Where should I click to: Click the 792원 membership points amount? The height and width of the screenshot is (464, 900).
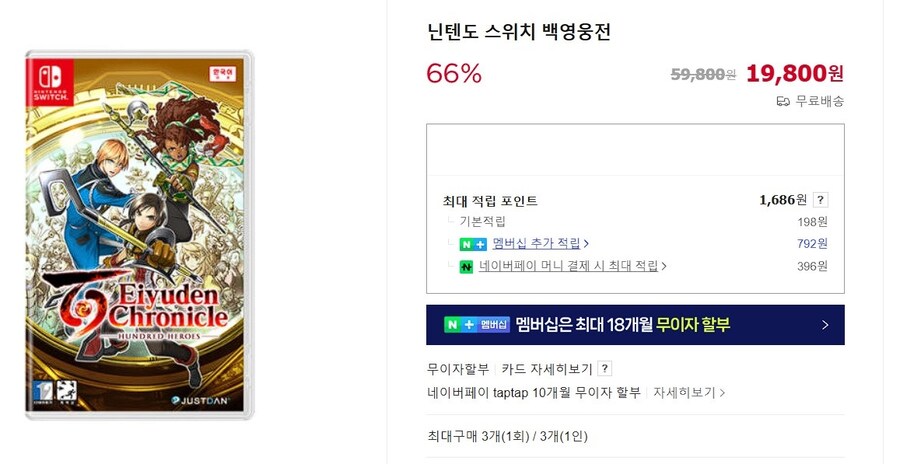[812, 244]
